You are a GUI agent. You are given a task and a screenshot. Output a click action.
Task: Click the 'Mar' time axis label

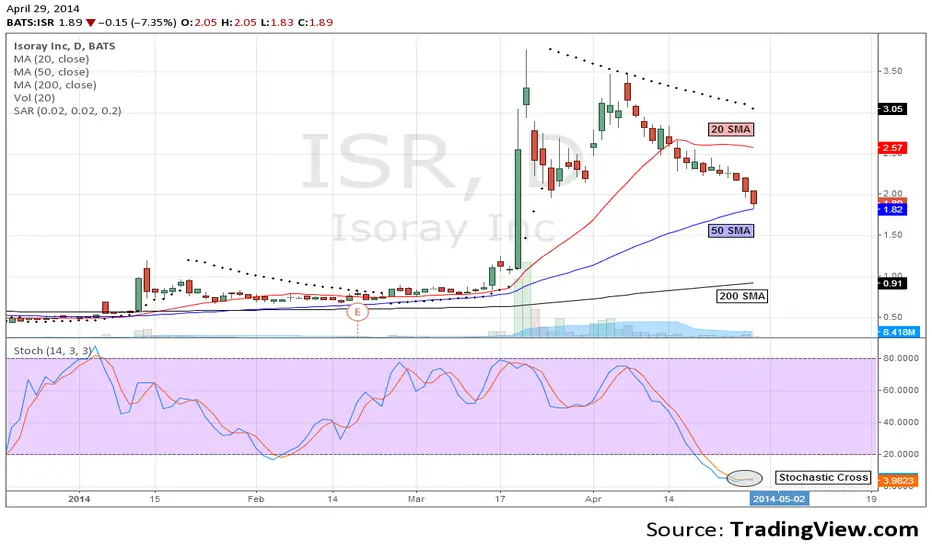416,499
